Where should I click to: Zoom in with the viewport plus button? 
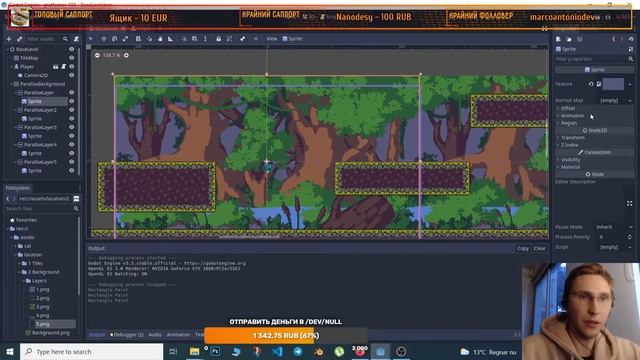coord(127,55)
